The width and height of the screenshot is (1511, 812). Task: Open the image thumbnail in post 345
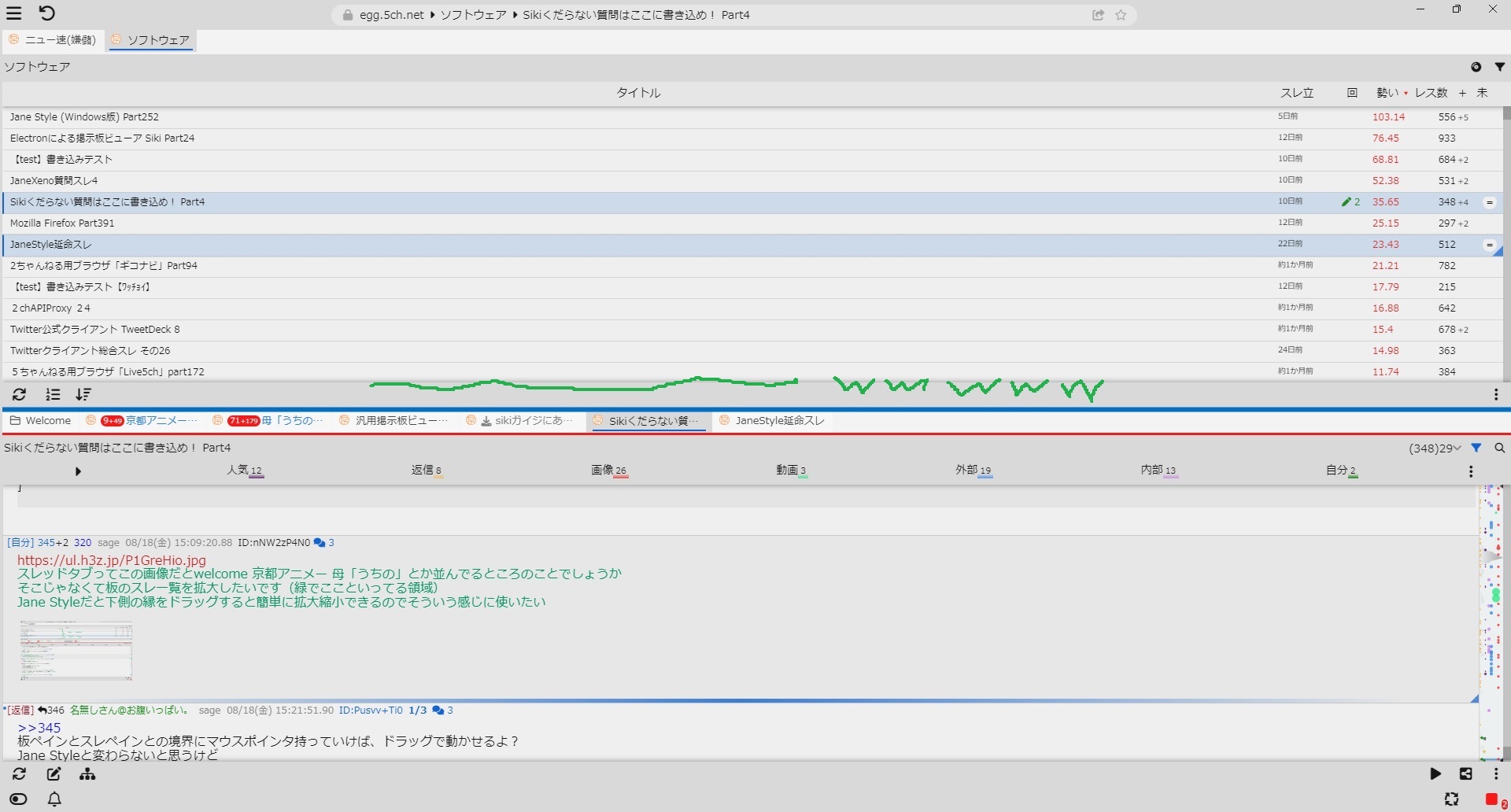(x=76, y=651)
